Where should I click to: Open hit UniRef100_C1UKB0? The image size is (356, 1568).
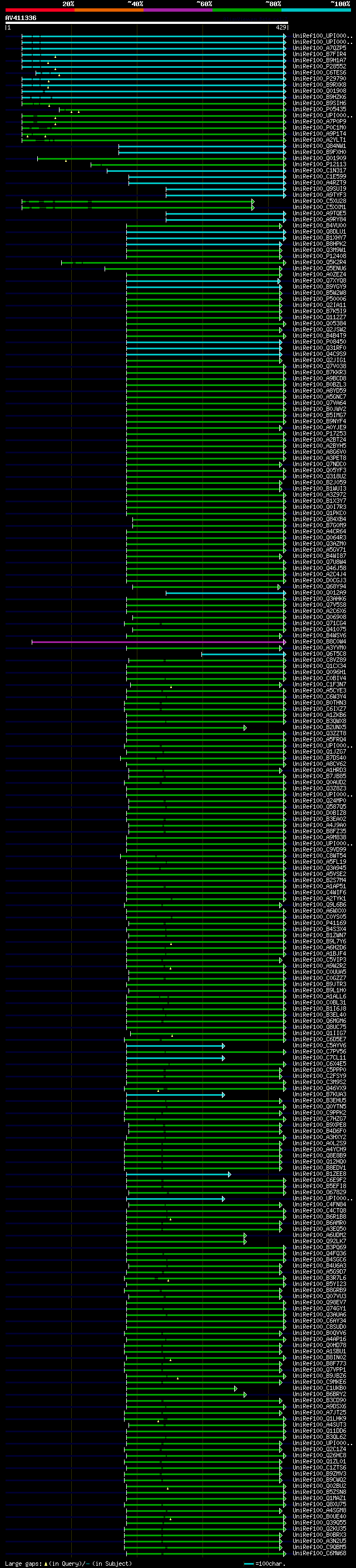(319, 1388)
